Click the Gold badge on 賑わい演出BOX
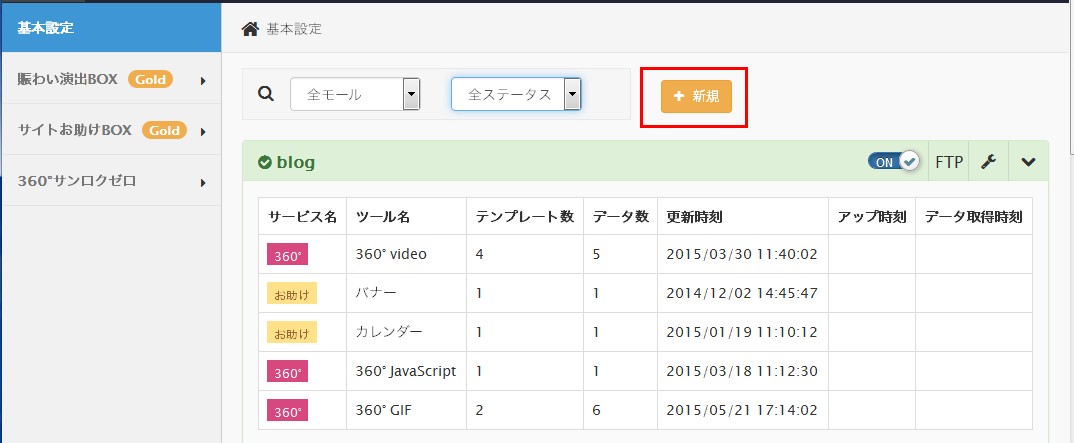 pos(150,79)
